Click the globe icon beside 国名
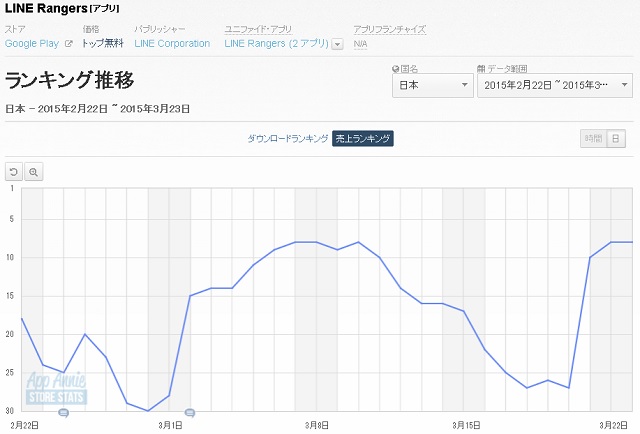Viewport: 640px width, 434px height. [x=395, y=69]
